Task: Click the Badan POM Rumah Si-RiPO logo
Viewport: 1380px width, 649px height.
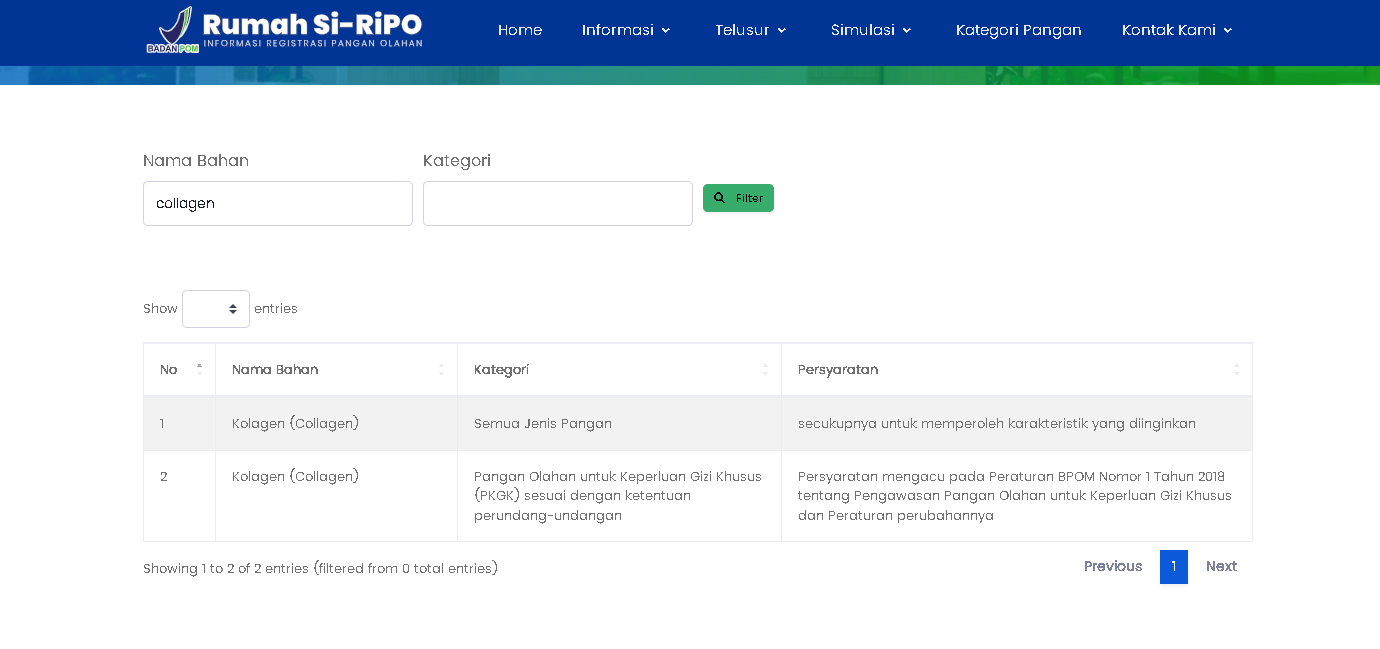Action: tap(284, 30)
